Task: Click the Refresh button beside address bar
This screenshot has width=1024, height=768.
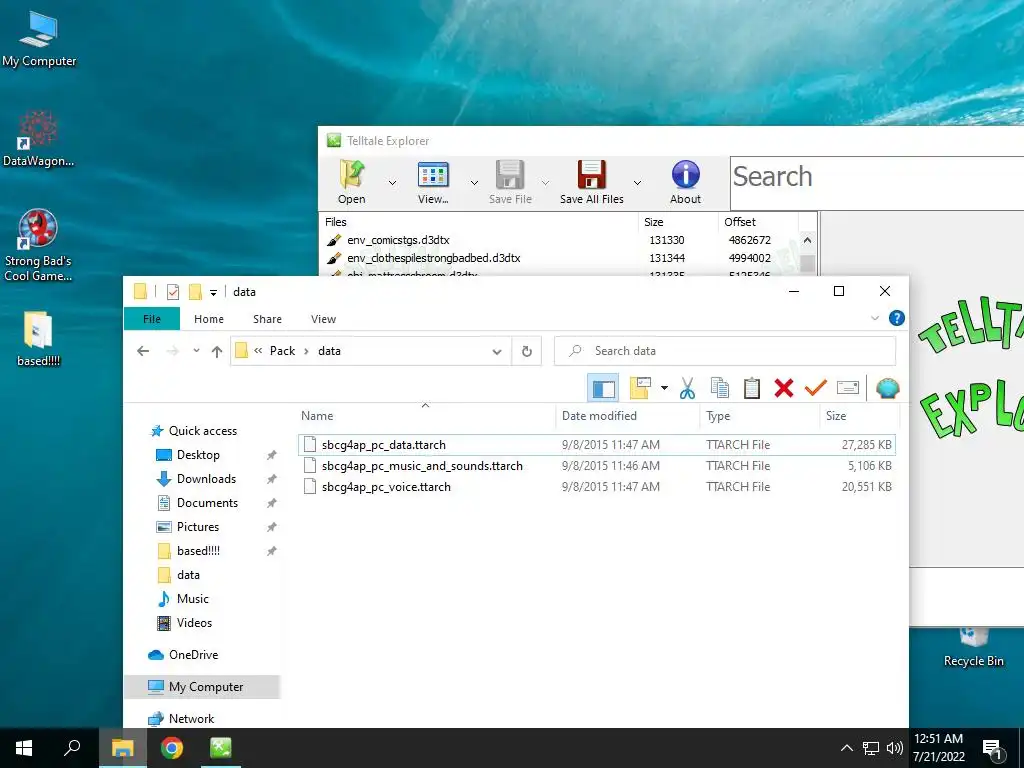Action: [x=526, y=351]
